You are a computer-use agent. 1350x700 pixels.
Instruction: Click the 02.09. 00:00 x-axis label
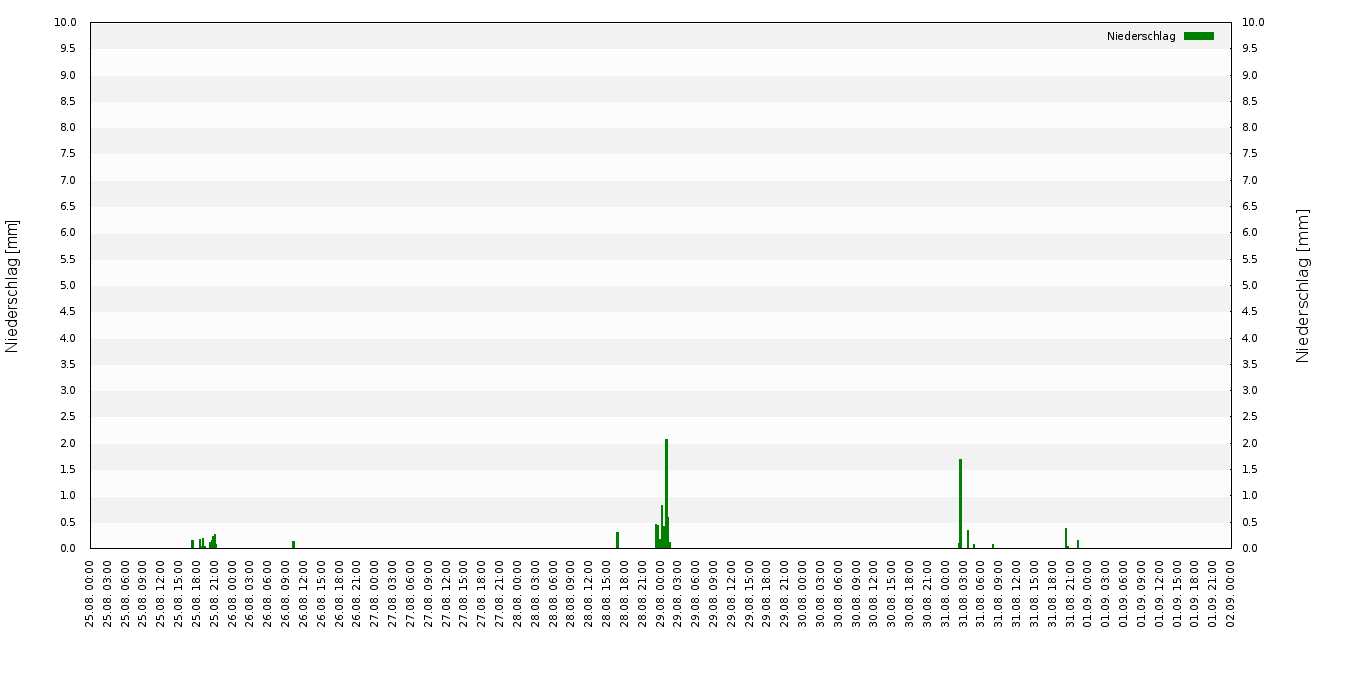[1231, 594]
